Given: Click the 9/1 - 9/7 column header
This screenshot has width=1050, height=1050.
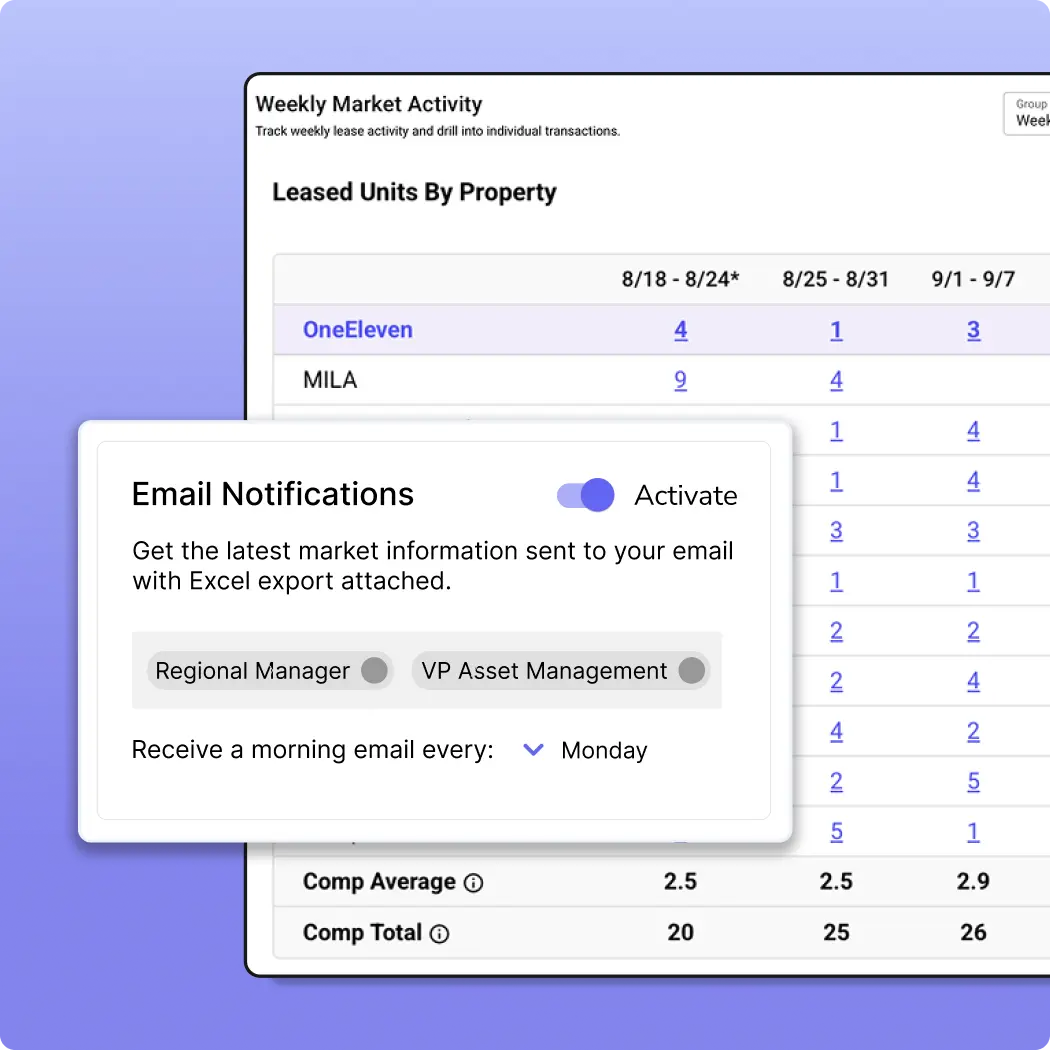Looking at the screenshot, I should coord(973,279).
